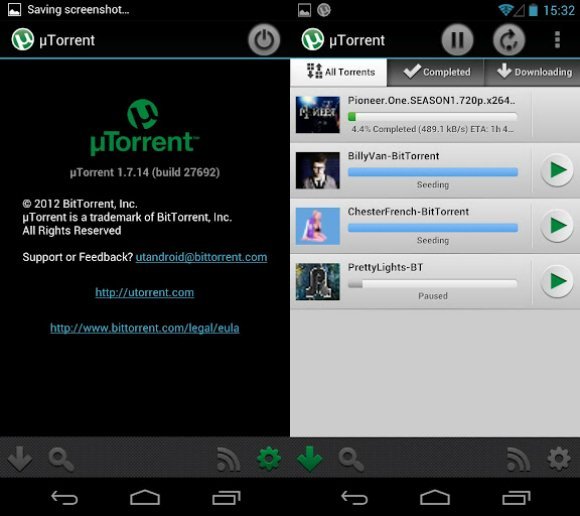This screenshot has height=516, width=580.
Task: Start the BillyVan-BitTorrent torrent with the play button
Action: coord(557,170)
